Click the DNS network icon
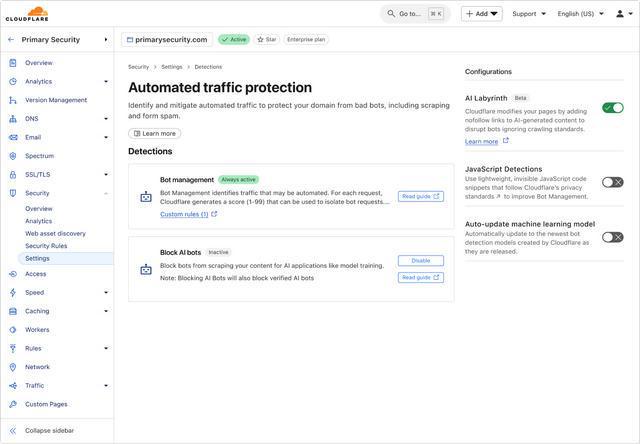 tap(13, 119)
